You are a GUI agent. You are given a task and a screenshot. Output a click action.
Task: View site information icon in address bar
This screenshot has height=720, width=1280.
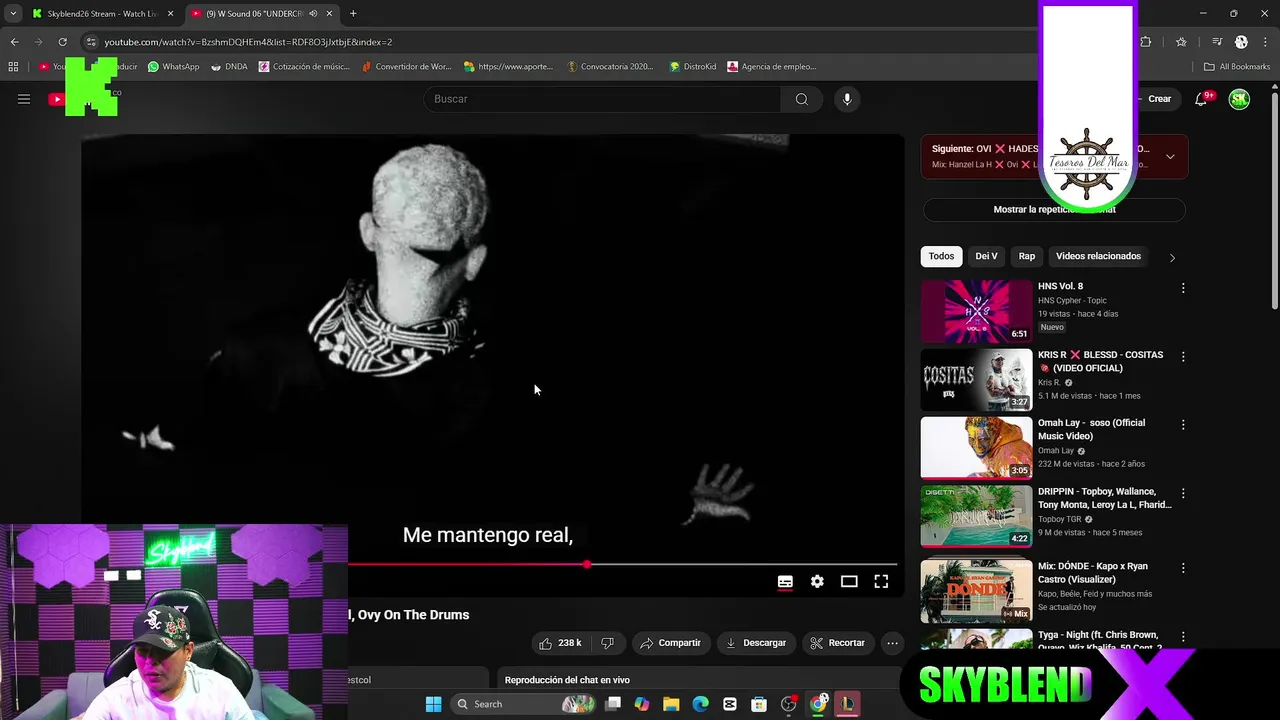91,42
